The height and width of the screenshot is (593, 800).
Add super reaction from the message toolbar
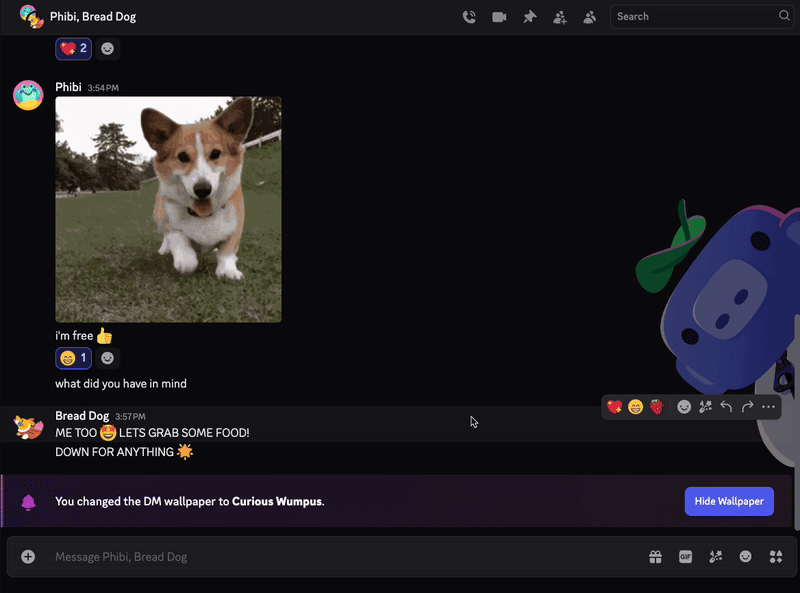tap(705, 407)
